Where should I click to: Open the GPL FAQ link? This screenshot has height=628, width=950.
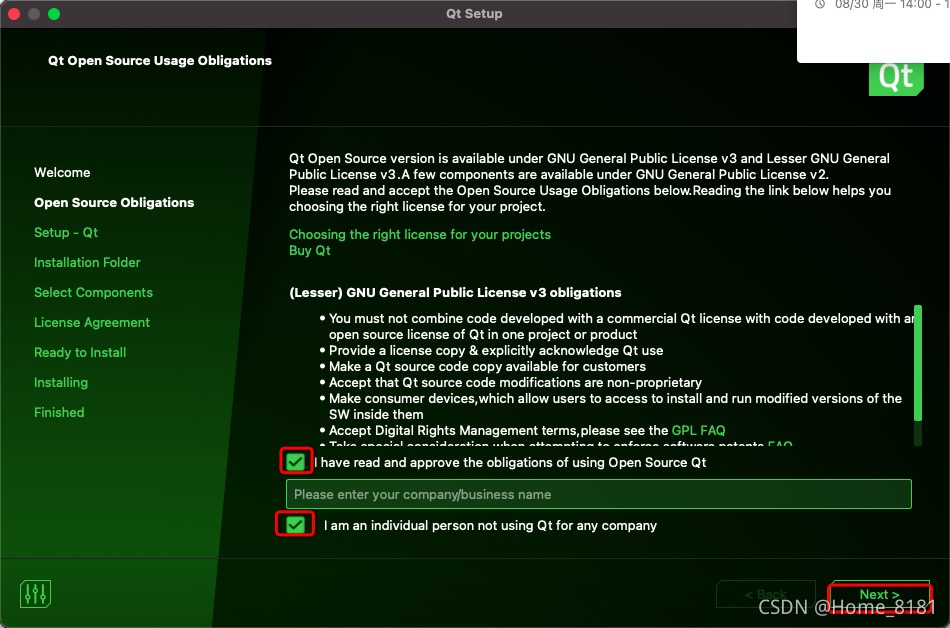tap(699, 431)
